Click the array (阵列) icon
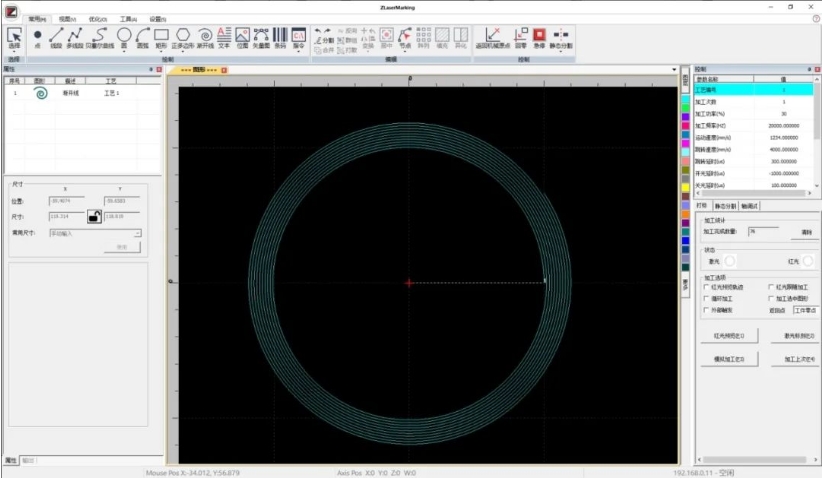 (424, 38)
